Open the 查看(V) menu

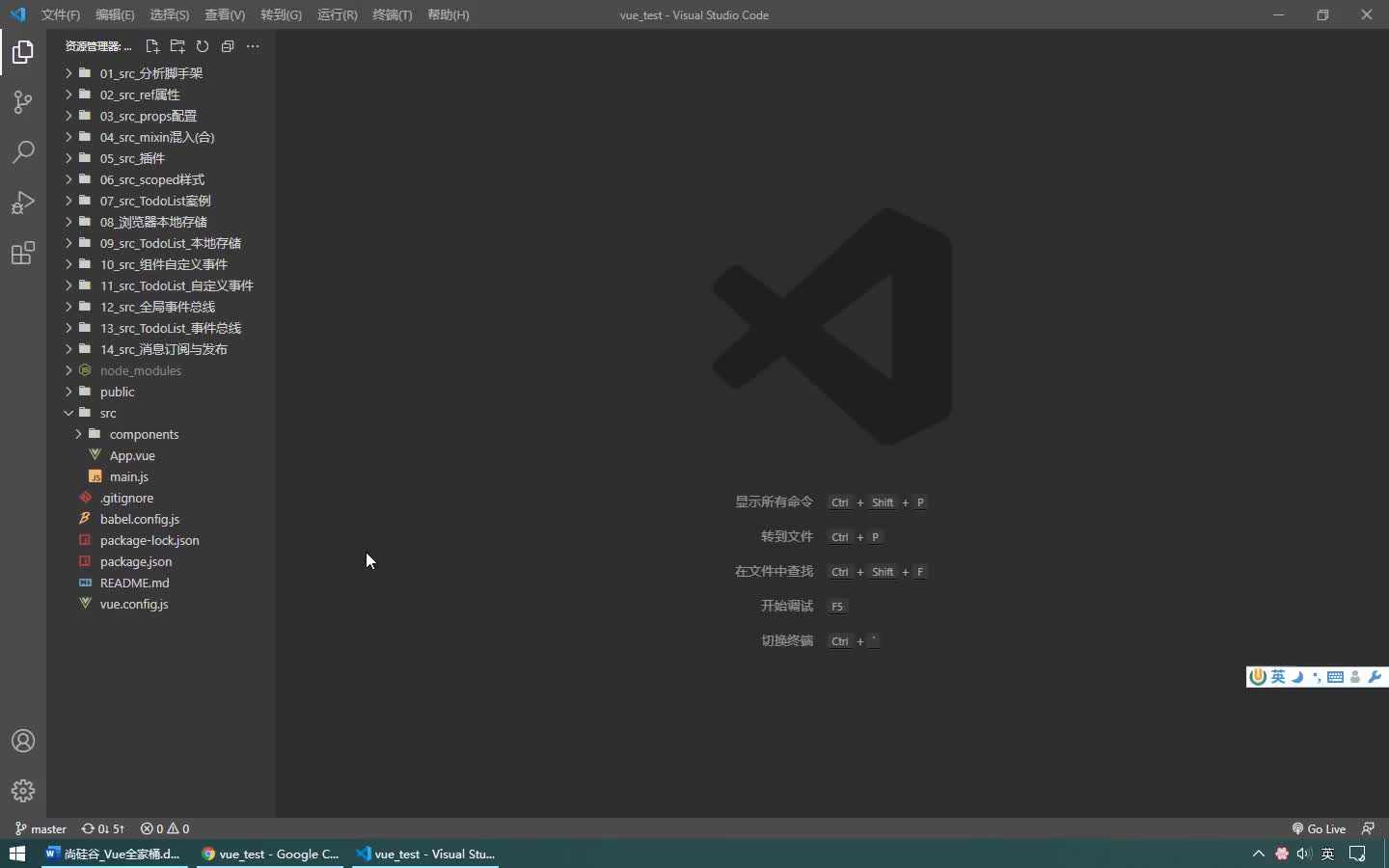click(225, 14)
